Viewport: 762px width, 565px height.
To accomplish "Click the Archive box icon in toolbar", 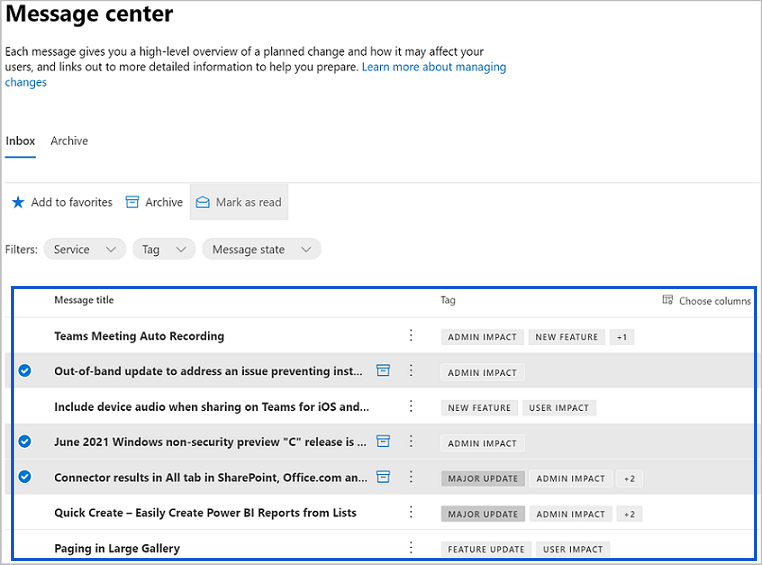I will (x=132, y=202).
